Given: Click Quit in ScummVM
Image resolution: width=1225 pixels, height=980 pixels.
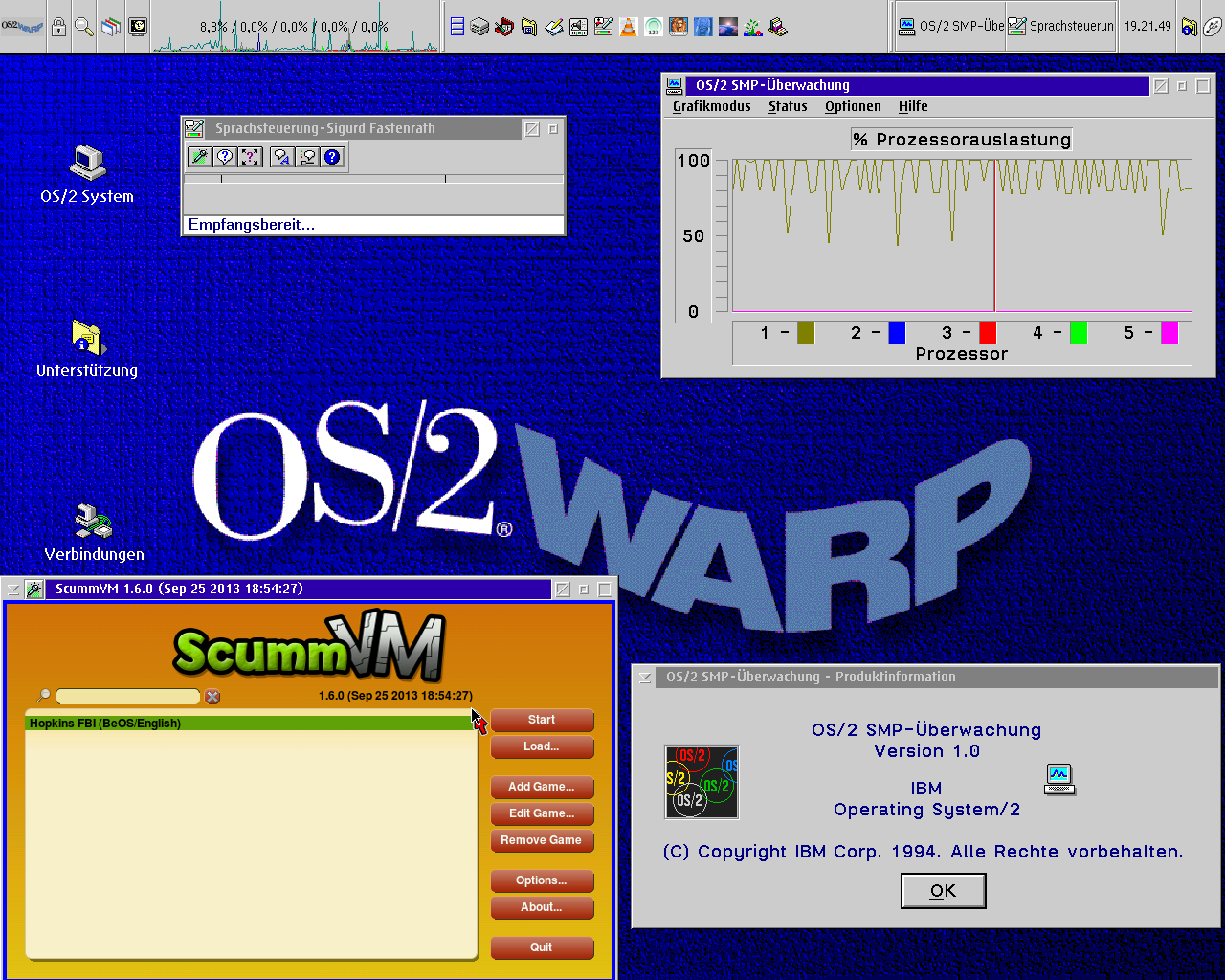Looking at the screenshot, I should (542, 947).
